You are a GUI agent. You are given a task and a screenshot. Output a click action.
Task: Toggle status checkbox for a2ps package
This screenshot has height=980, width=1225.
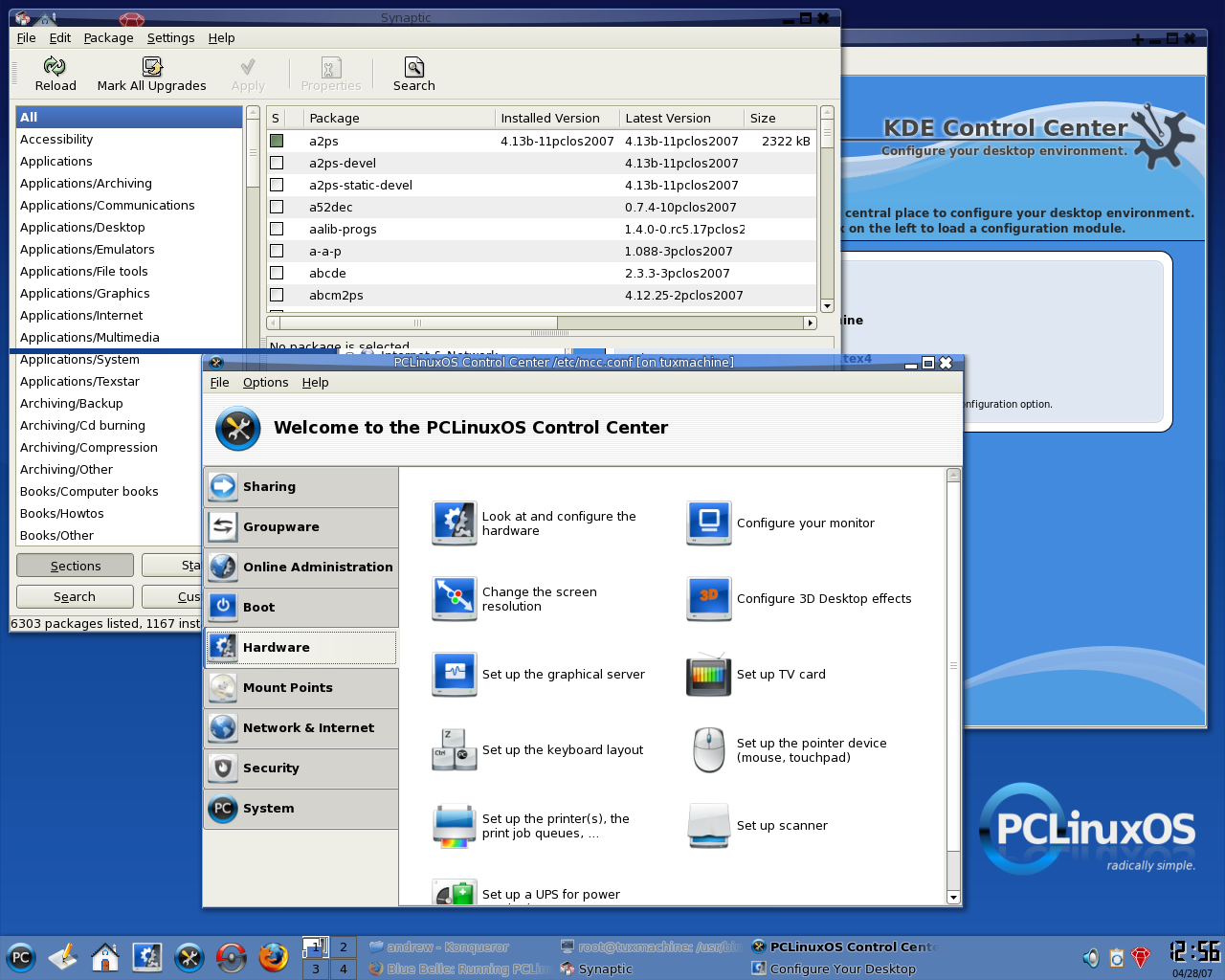(277, 141)
